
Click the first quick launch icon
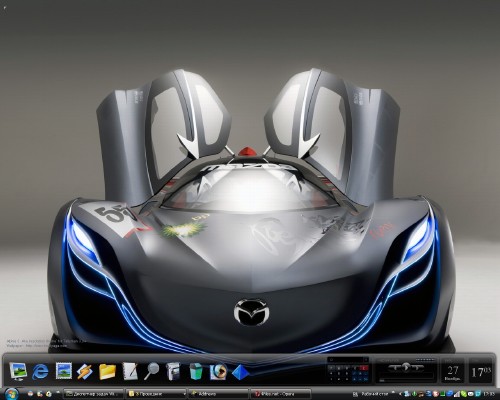pos(30,394)
